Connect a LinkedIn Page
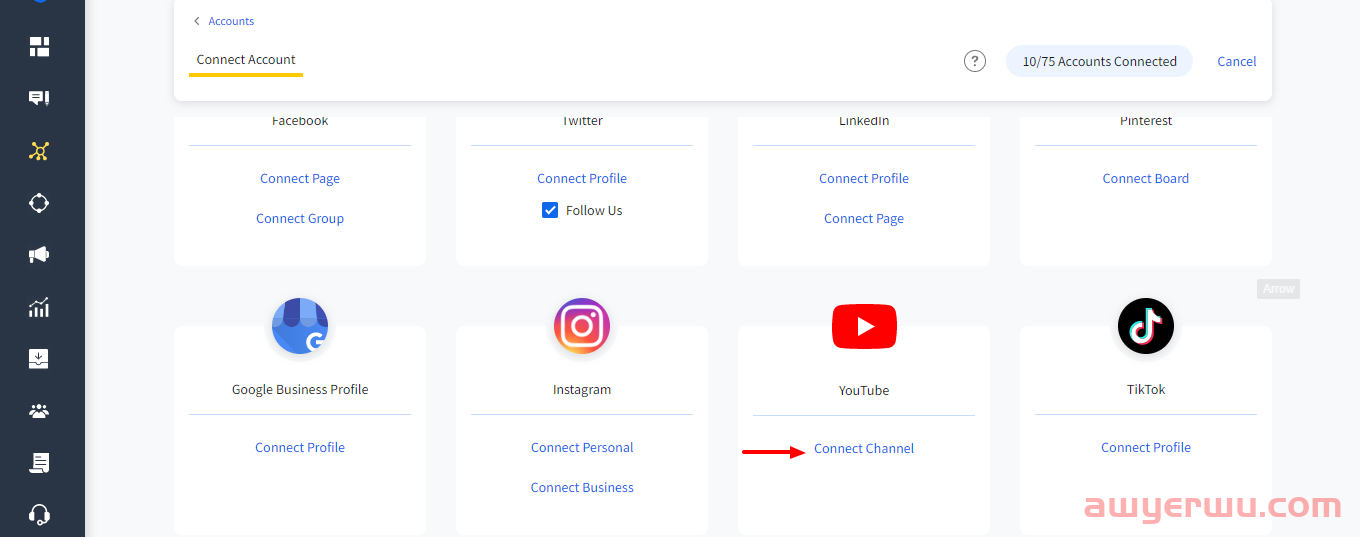Screen dimensions: 1360x537 click(864, 218)
